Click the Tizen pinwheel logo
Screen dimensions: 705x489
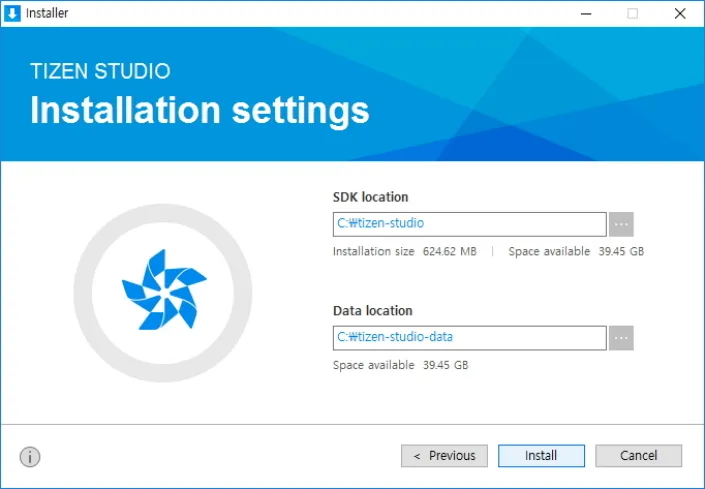coord(163,292)
